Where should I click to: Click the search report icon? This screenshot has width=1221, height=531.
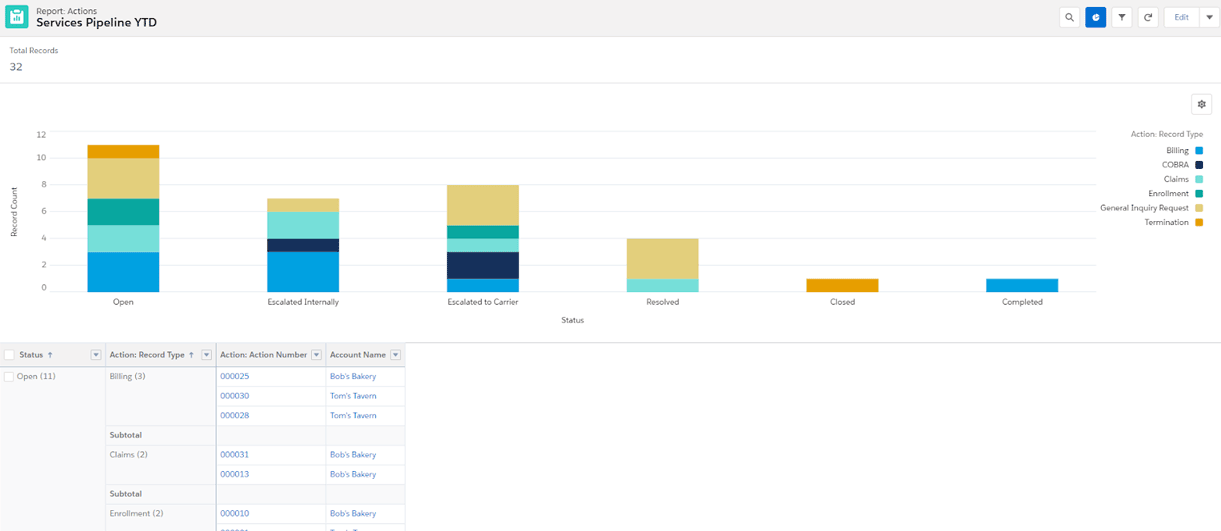(1069, 17)
